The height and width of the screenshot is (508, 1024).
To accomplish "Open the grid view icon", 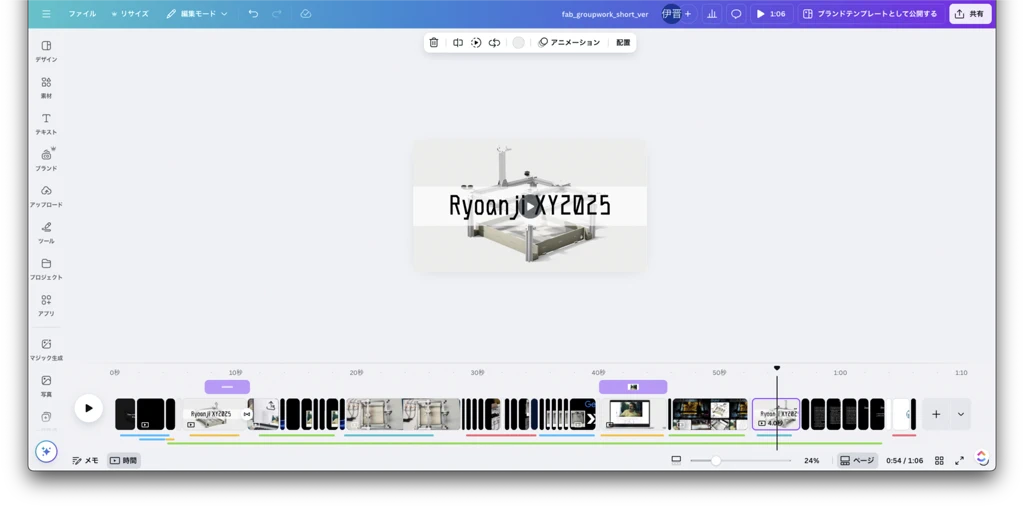I will tap(939, 460).
